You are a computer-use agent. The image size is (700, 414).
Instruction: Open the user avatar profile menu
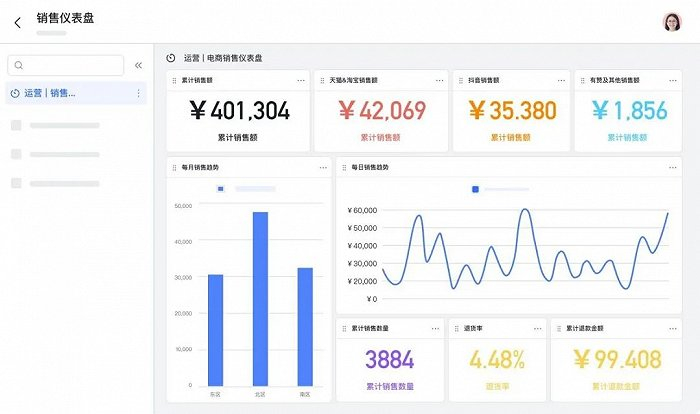(x=672, y=22)
